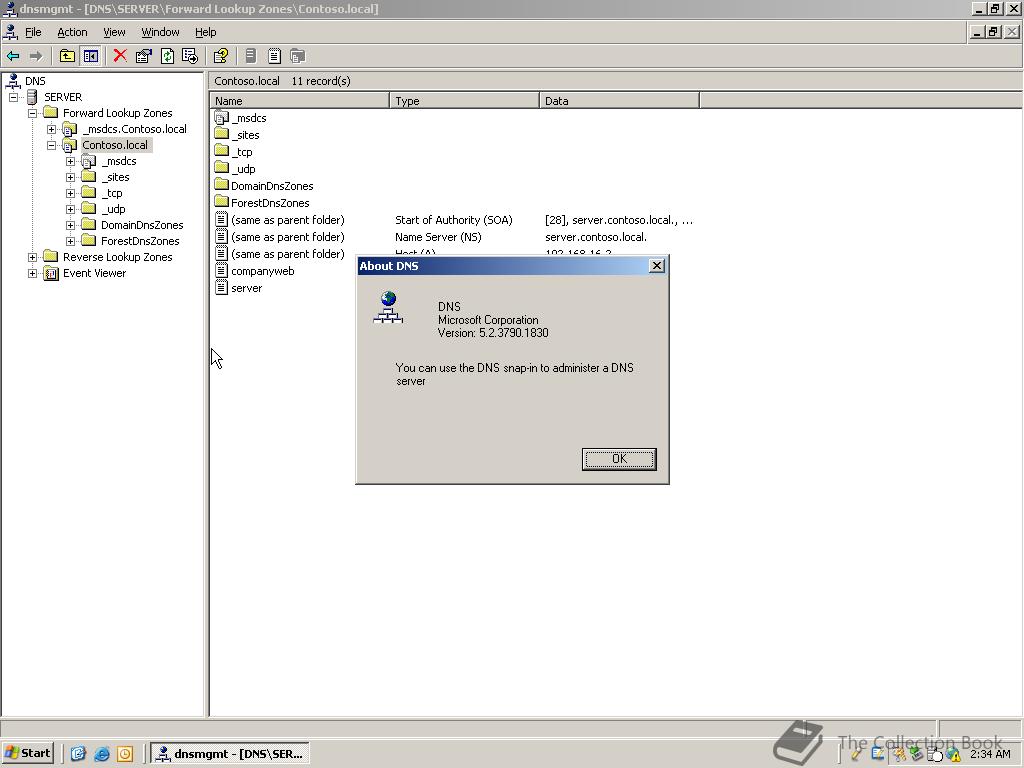Select the DNS root tree item
This screenshot has height=768, width=1024.
click(35, 81)
